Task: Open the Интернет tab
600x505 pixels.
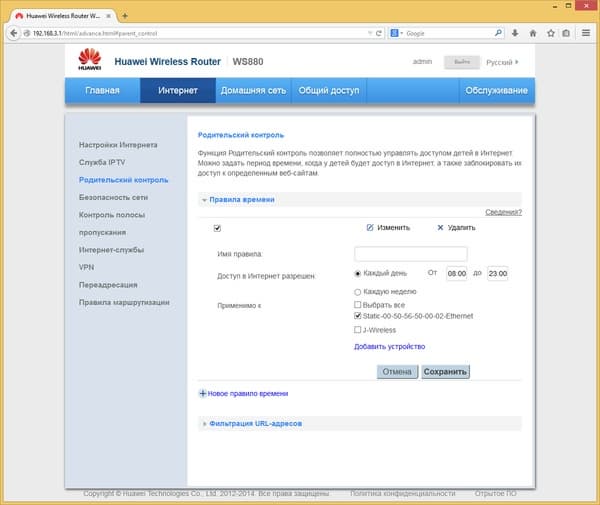Action: [x=178, y=90]
